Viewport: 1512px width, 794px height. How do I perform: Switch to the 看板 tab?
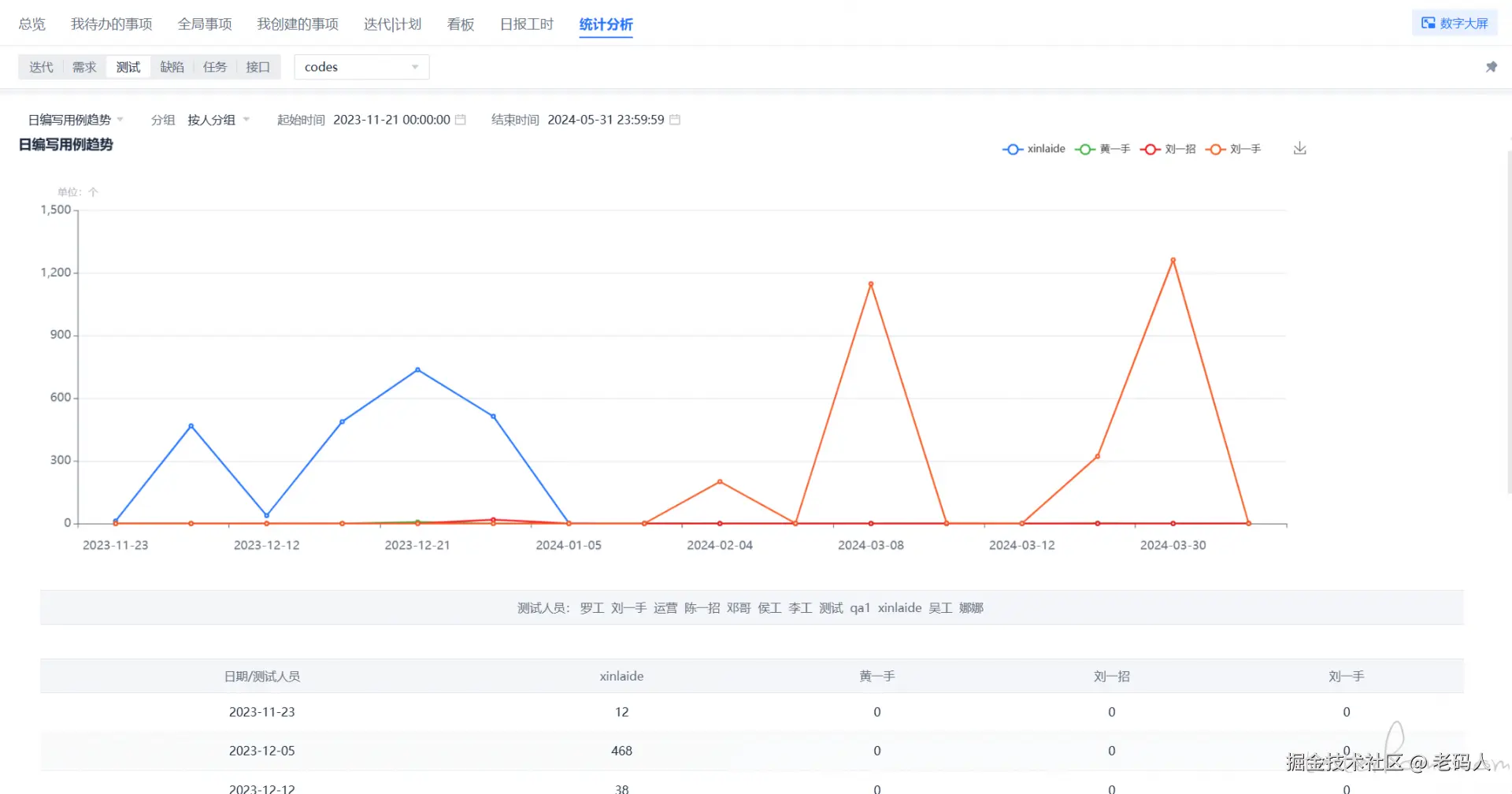(x=461, y=24)
